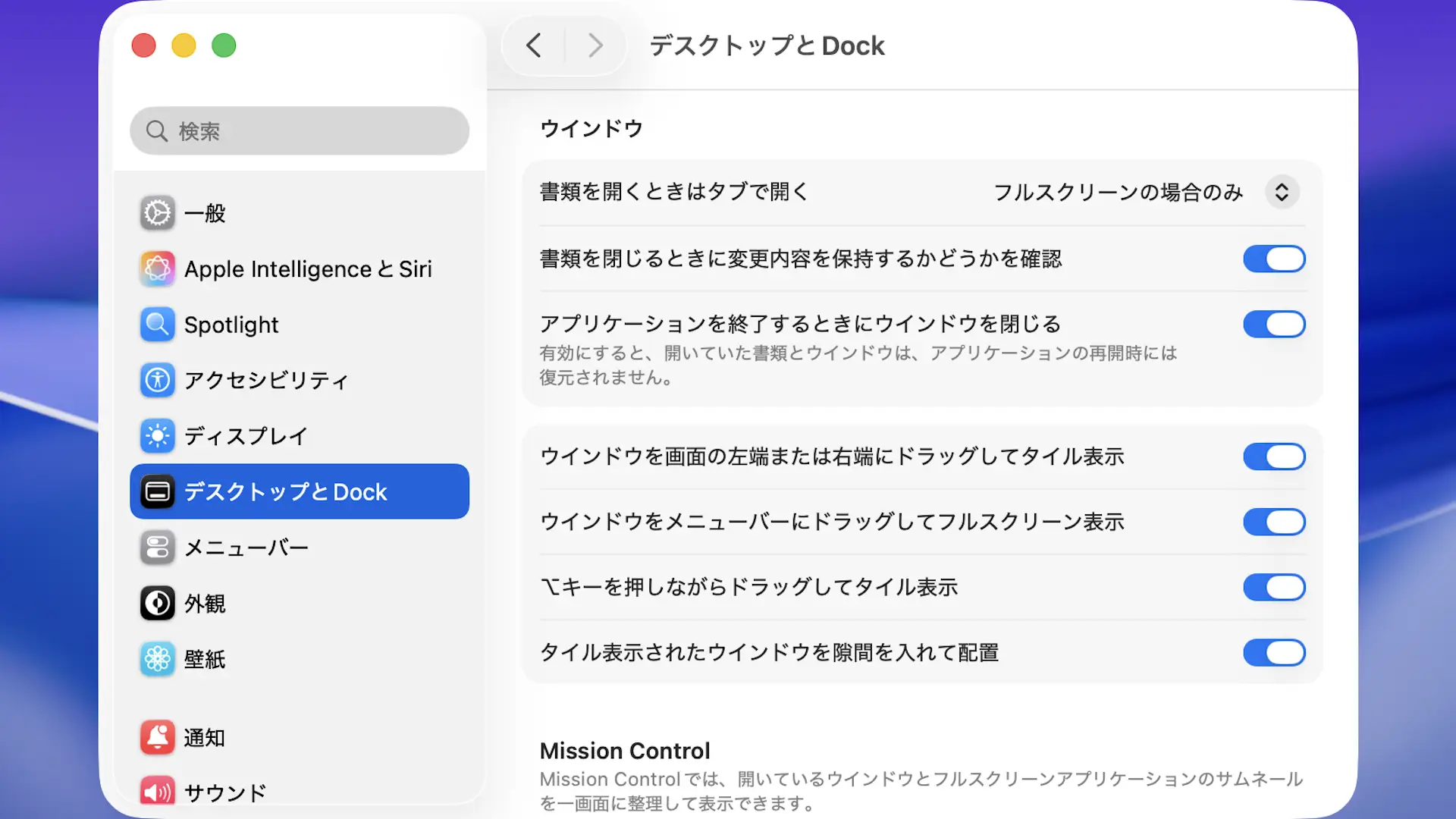Disable アプリケーションを終了するときにウインドウを閉じる switch
This screenshot has height=819, width=1456.
click(x=1274, y=324)
